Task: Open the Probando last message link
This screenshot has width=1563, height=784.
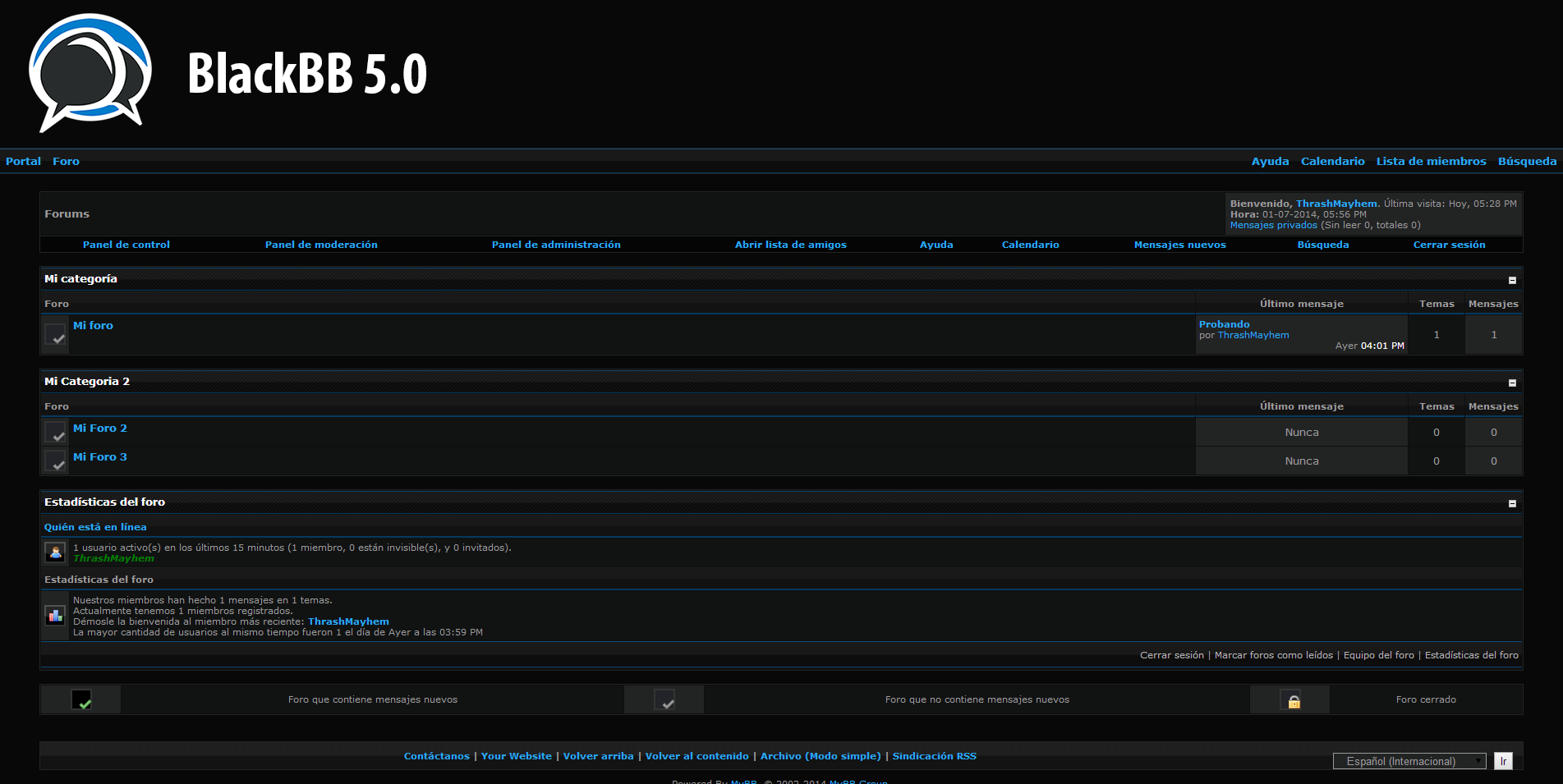Action: point(1224,324)
